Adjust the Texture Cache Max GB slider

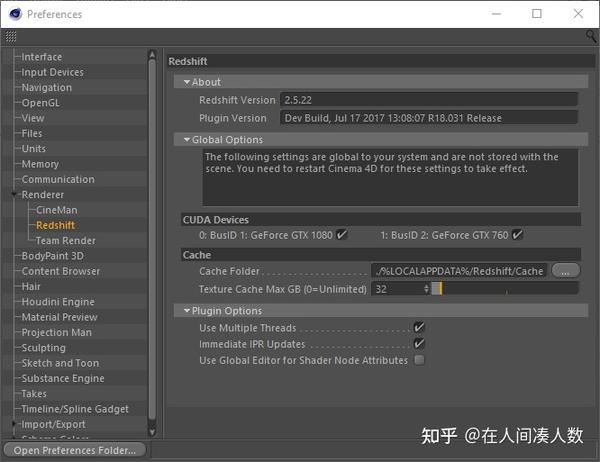coord(505,289)
